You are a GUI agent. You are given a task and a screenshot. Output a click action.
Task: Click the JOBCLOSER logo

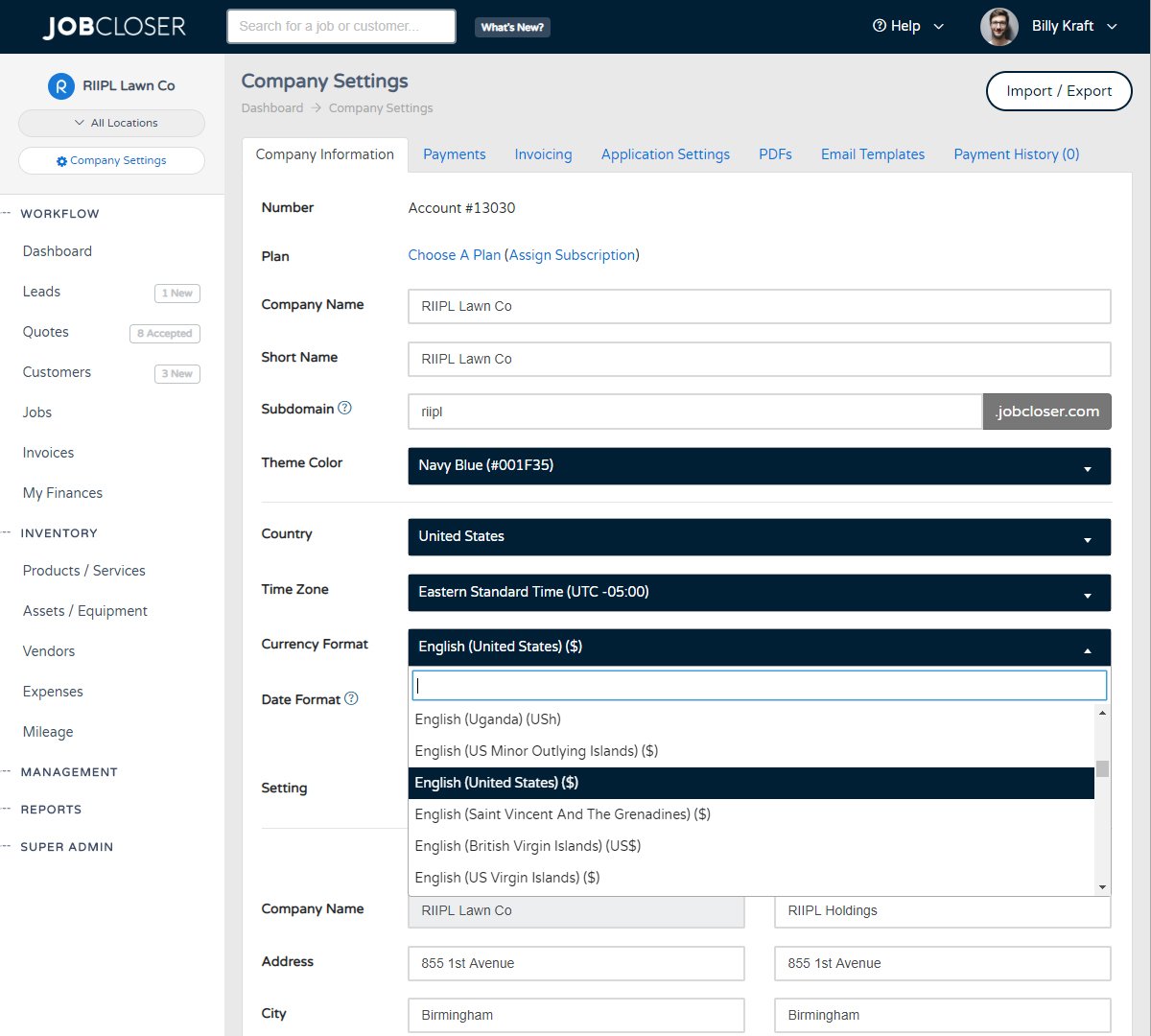point(114,26)
